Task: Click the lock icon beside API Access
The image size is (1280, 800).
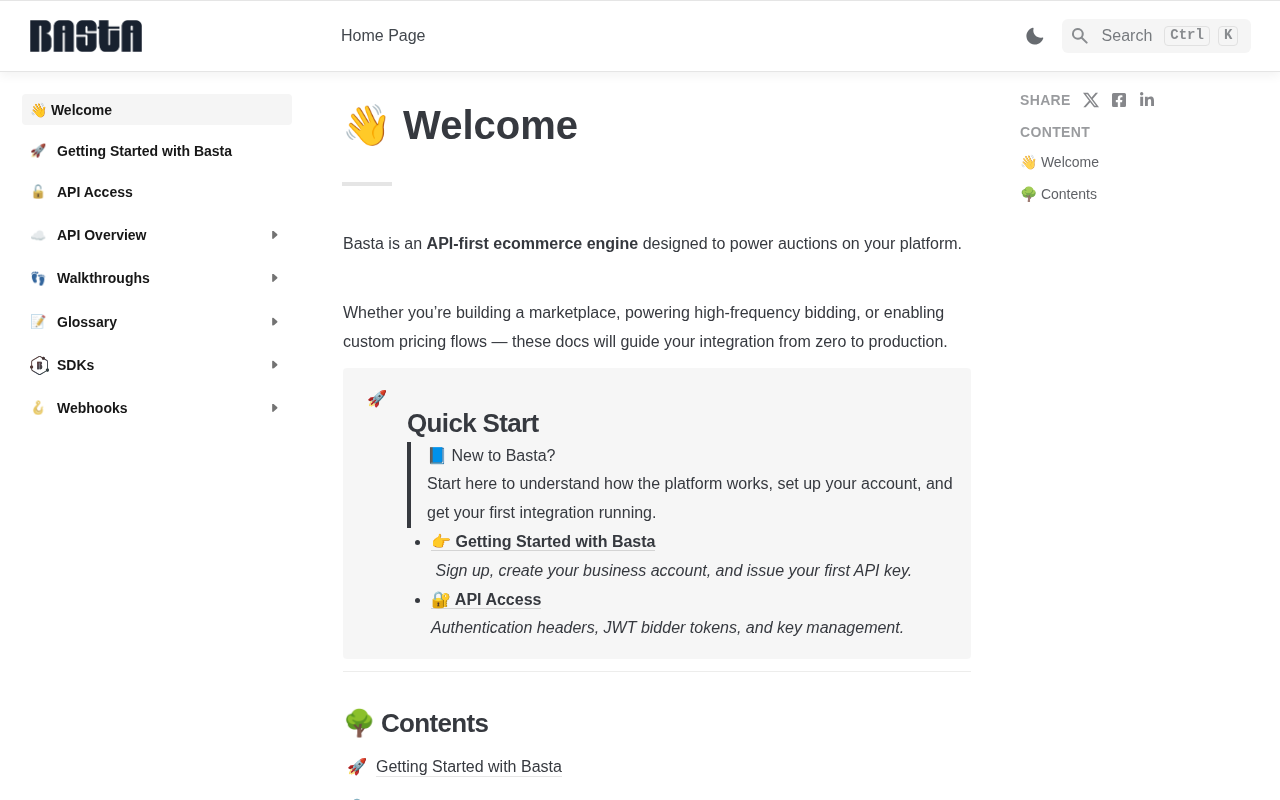Action: [38, 192]
